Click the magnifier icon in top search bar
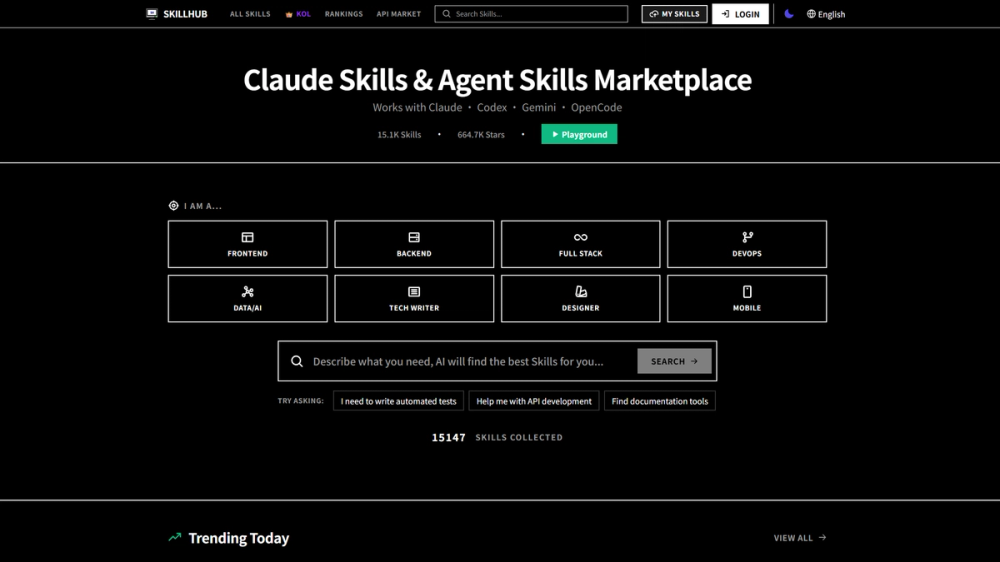This screenshot has width=1000, height=562. [x=446, y=14]
